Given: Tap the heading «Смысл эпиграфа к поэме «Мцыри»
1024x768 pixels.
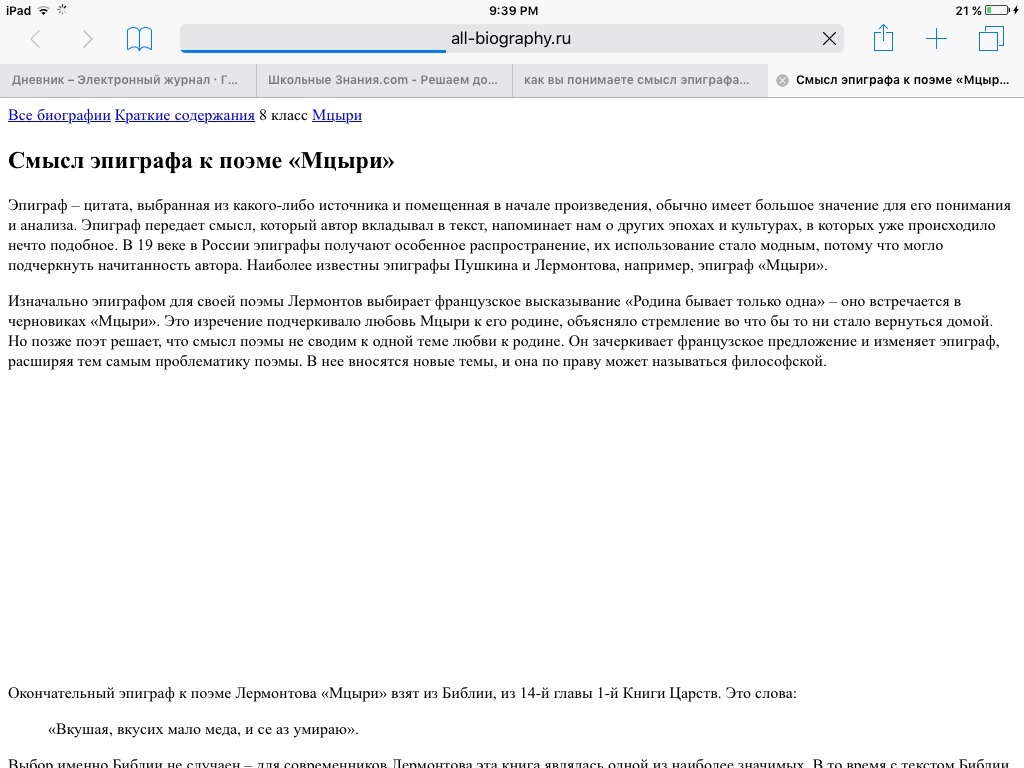Looking at the screenshot, I should coord(201,161).
